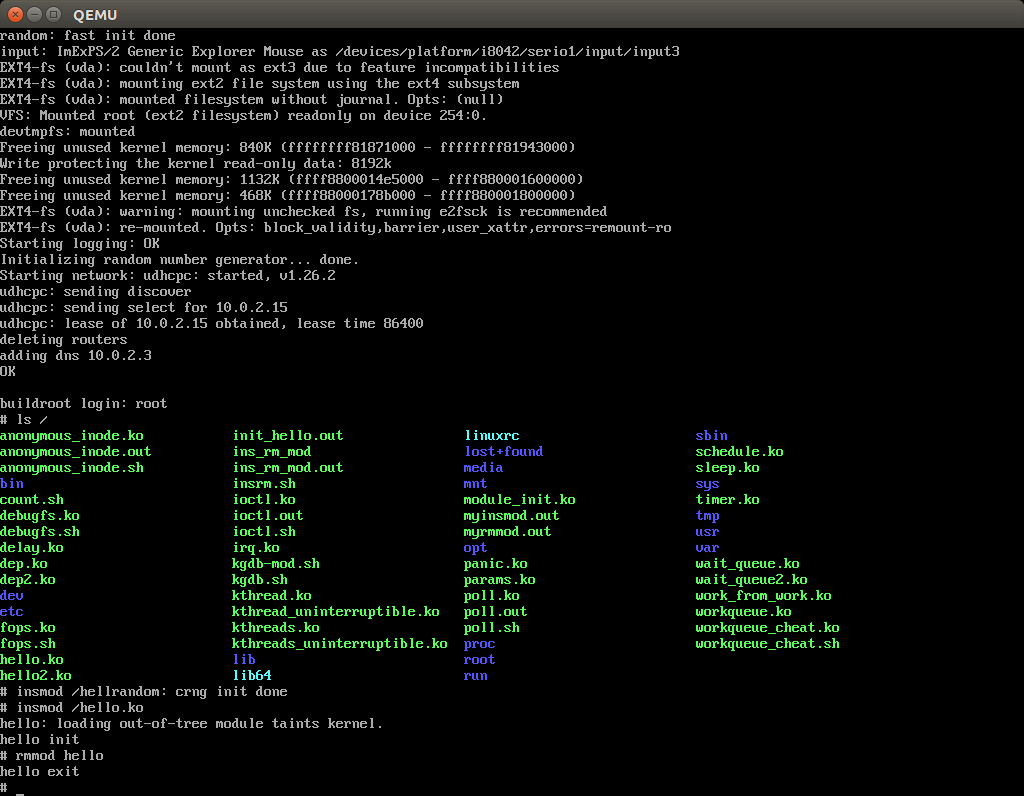Screen dimensions: 1024x796
Task: Click the wait_queue2.ko file name
Action: [x=751, y=580]
